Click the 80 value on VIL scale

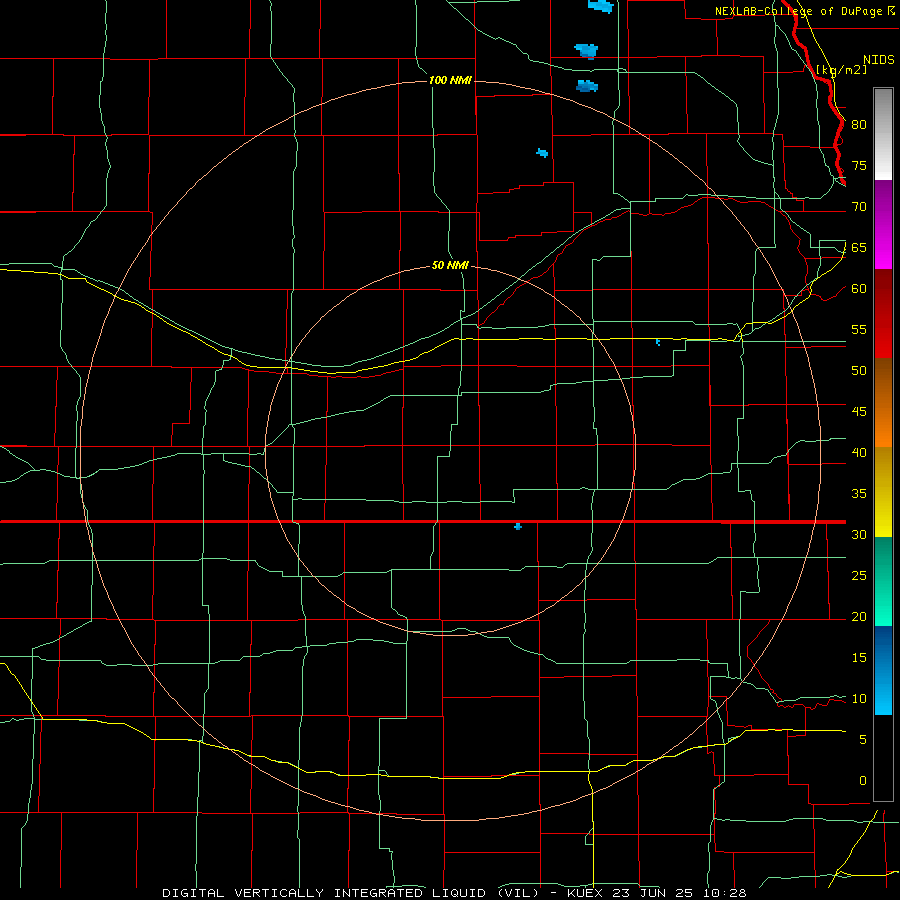pyautogui.click(x=859, y=125)
